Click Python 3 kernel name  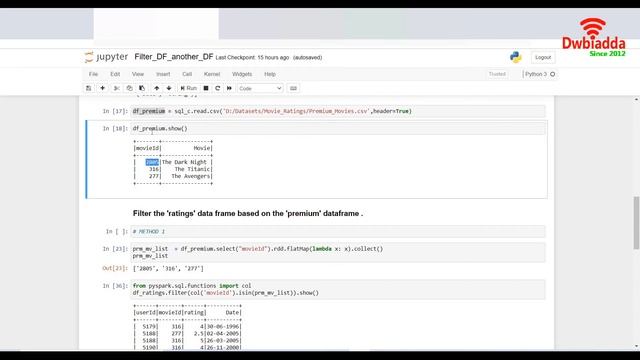536,74
